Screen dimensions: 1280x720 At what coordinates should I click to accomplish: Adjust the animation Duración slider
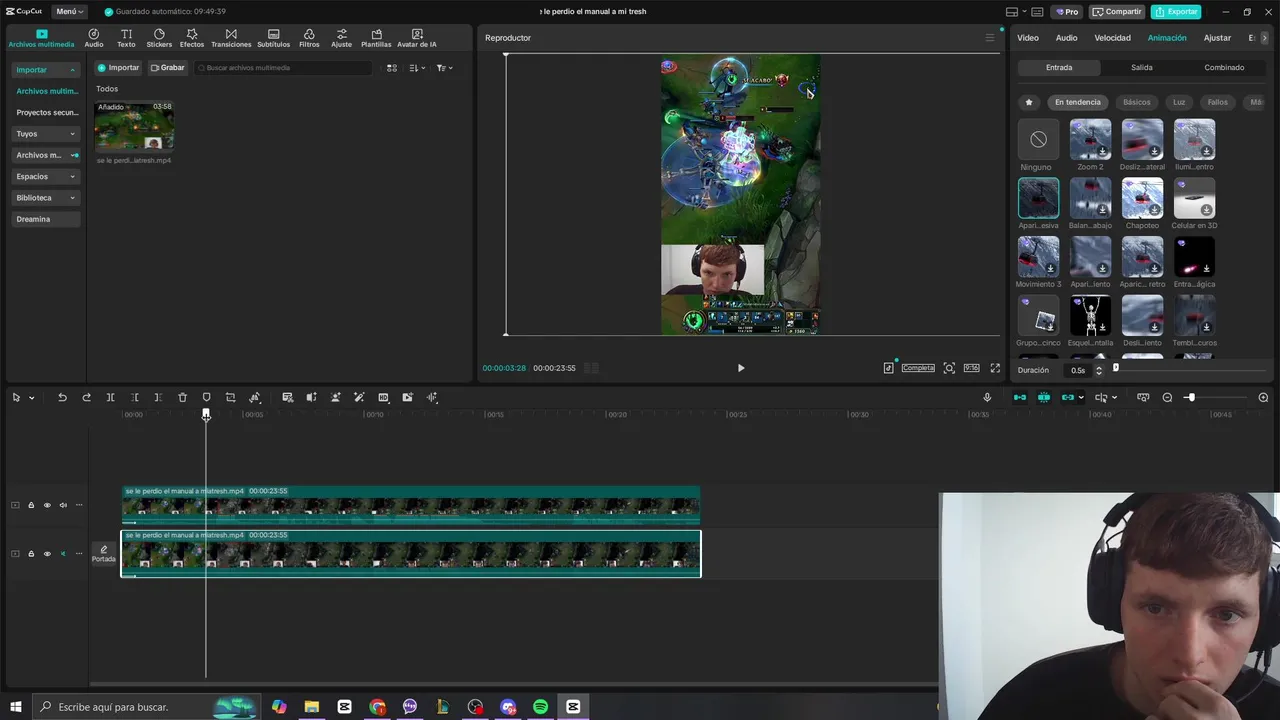(x=1116, y=368)
